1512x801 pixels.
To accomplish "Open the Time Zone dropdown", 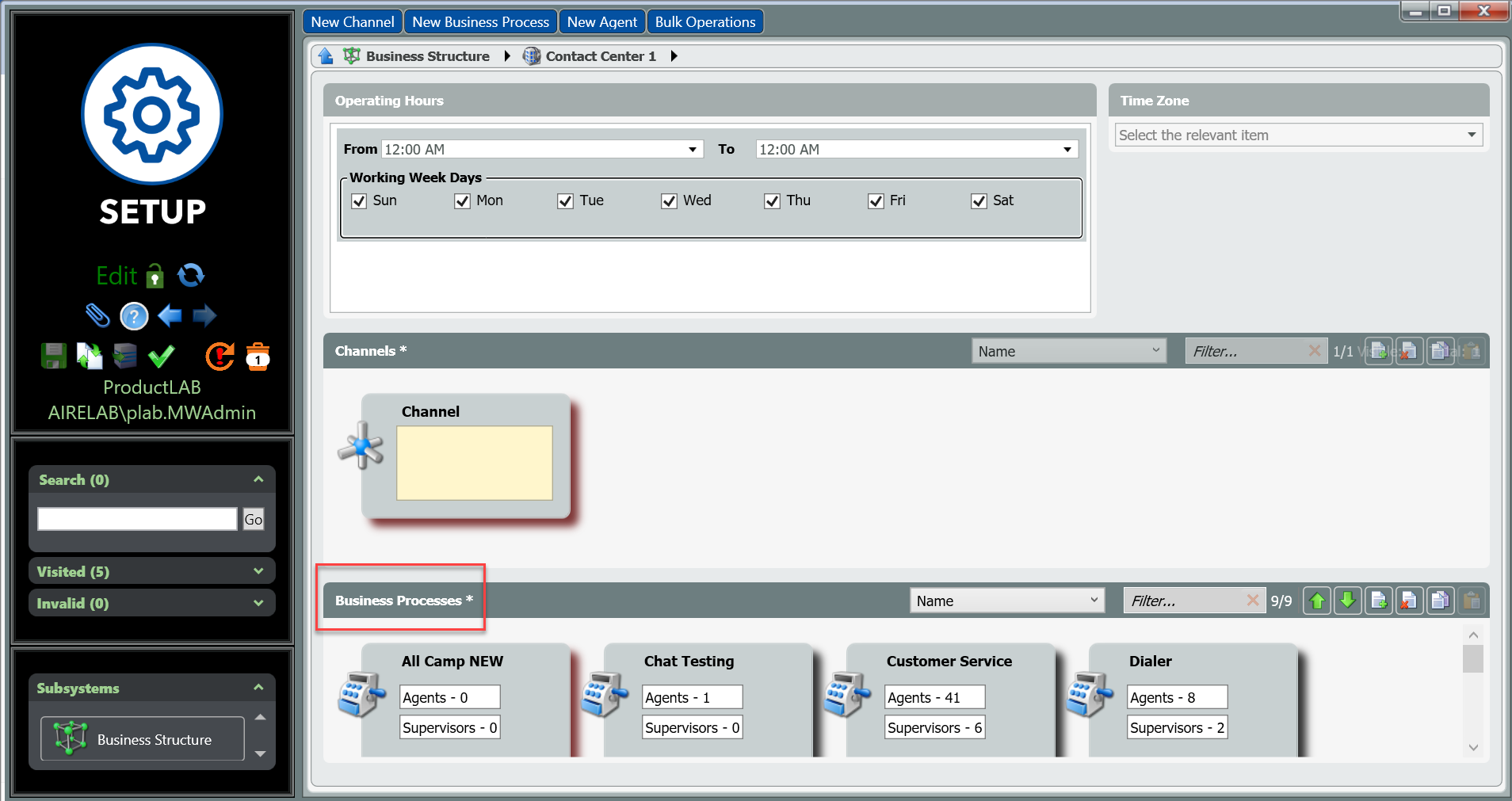I will point(1297,135).
